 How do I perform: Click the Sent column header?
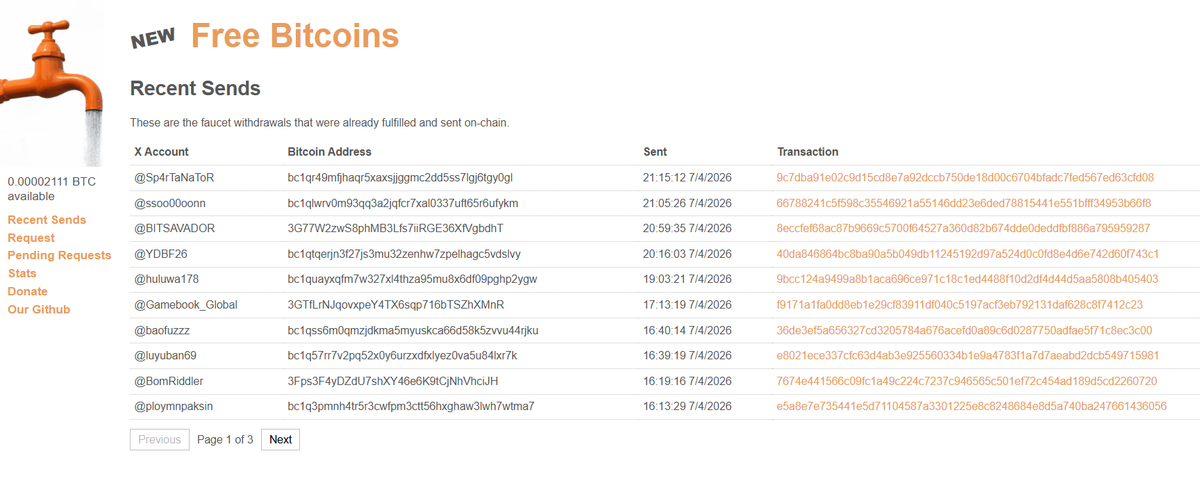click(x=655, y=152)
